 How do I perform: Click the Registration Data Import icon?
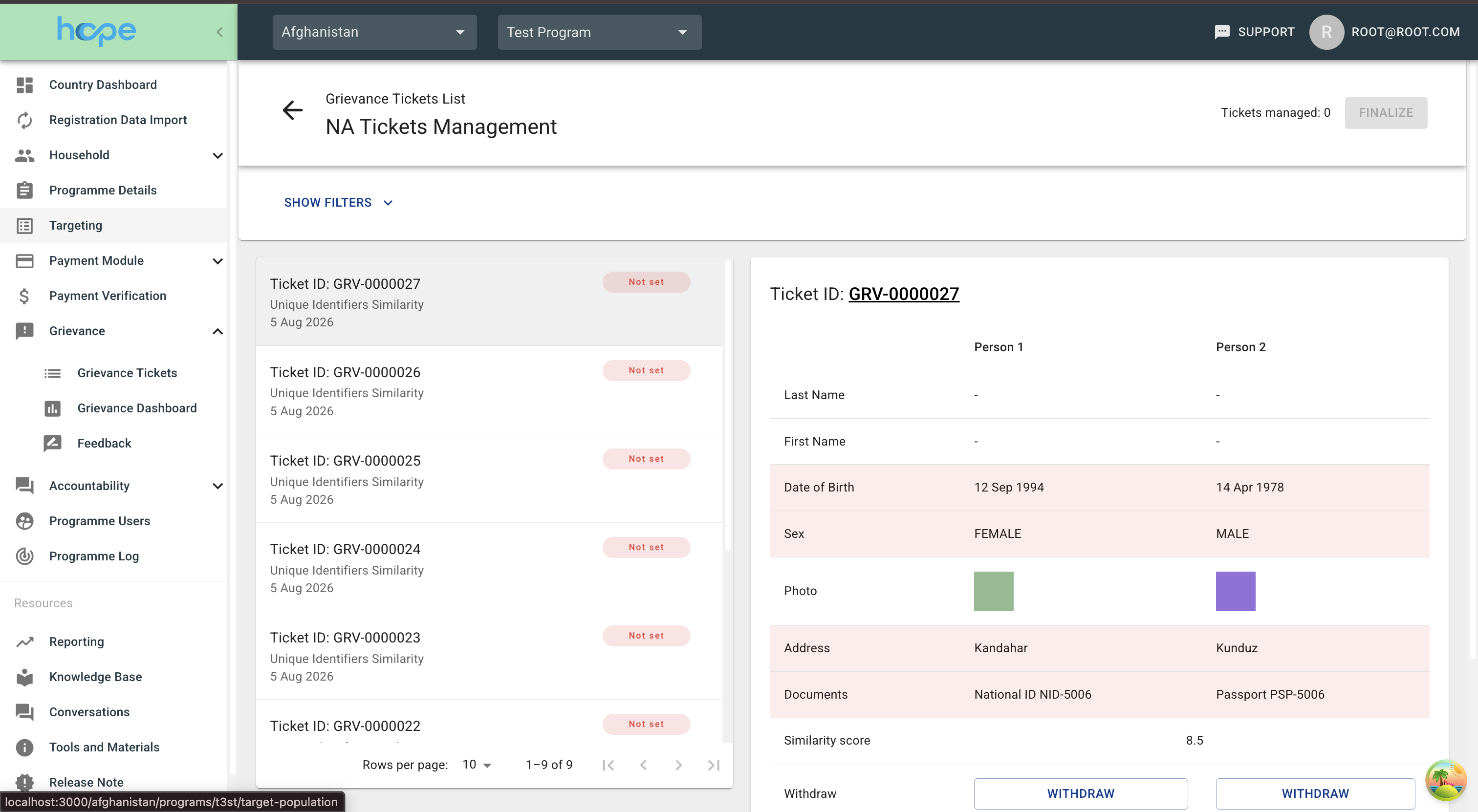click(24, 120)
